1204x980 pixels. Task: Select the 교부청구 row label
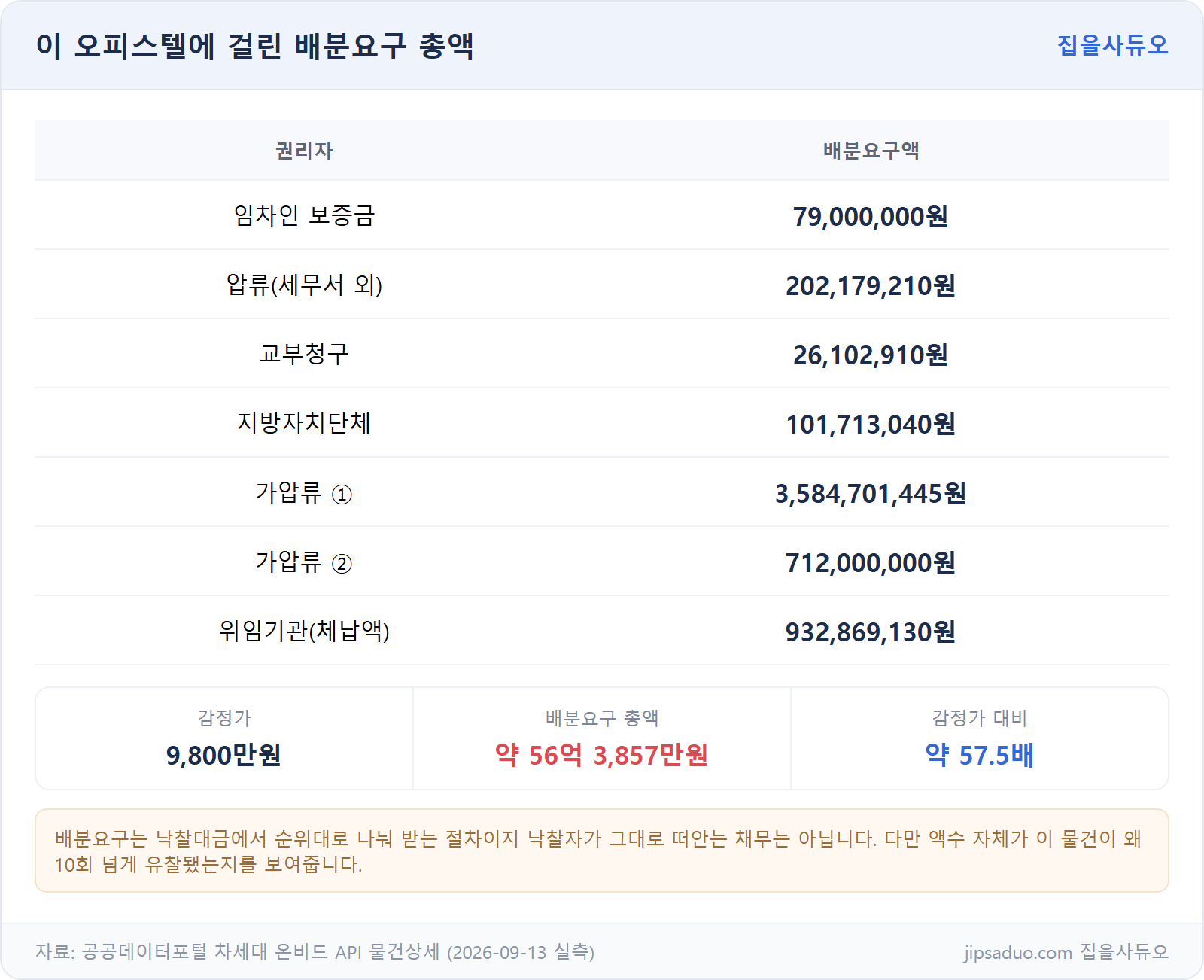tap(304, 355)
